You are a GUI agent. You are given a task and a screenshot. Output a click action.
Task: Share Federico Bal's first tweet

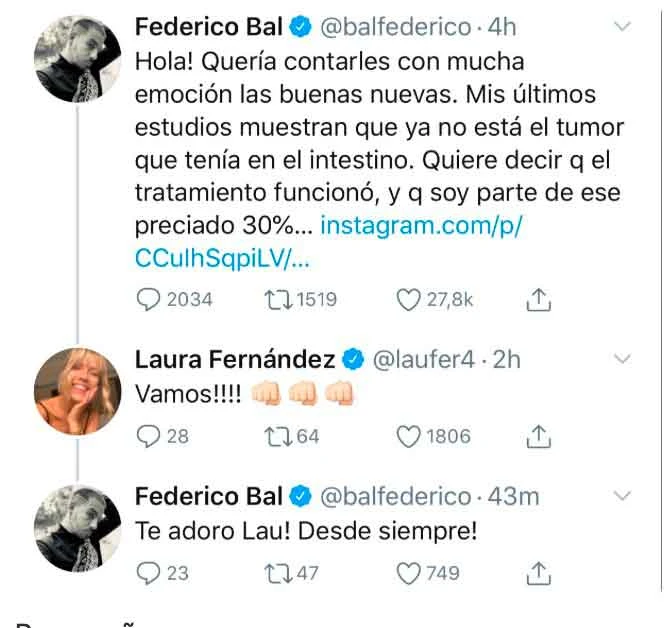point(539,299)
